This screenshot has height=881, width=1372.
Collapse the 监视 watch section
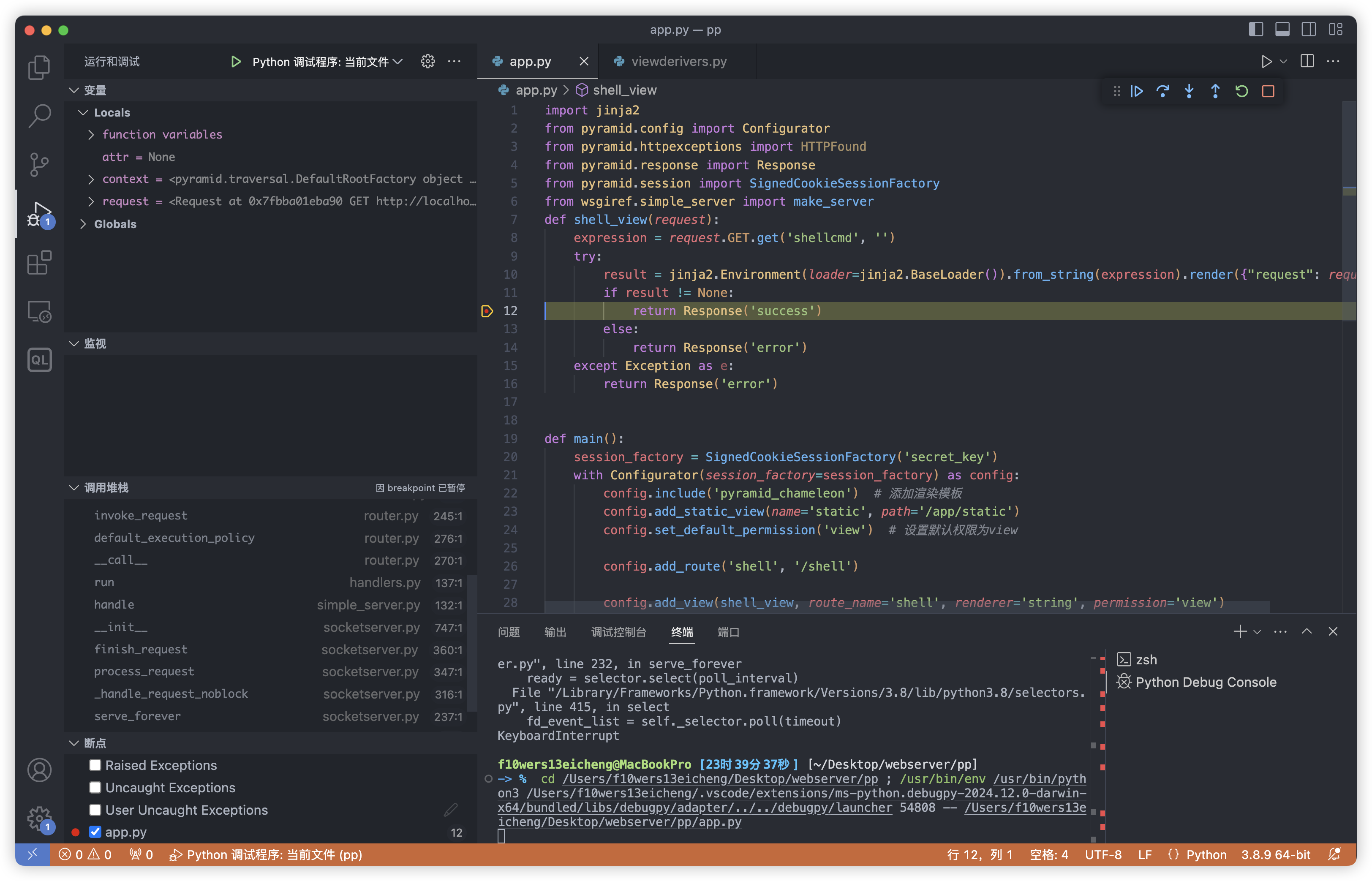pyautogui.click(x=74, y=344)
